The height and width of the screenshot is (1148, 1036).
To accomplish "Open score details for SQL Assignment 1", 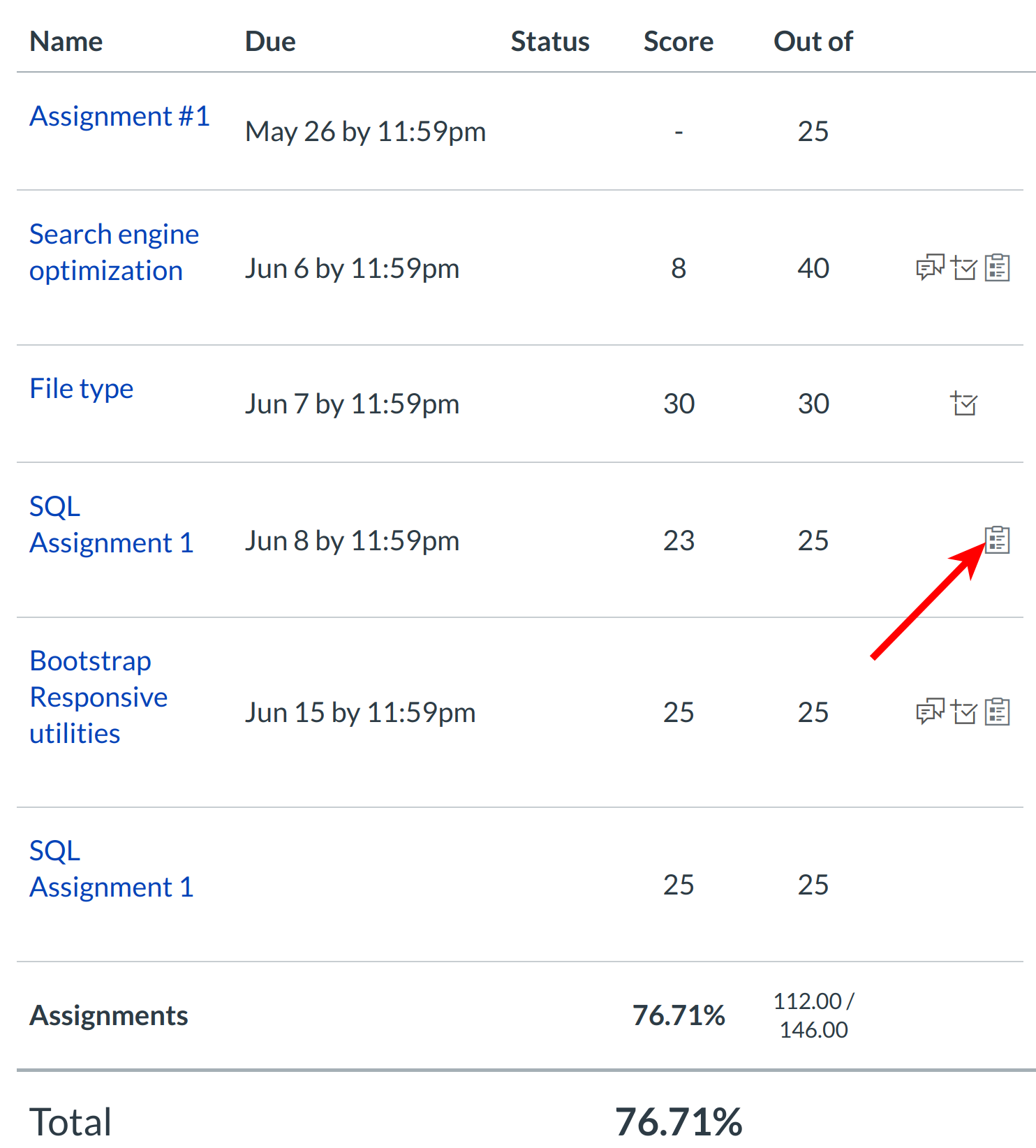I will pyautogui.click(x=998, y=540).
